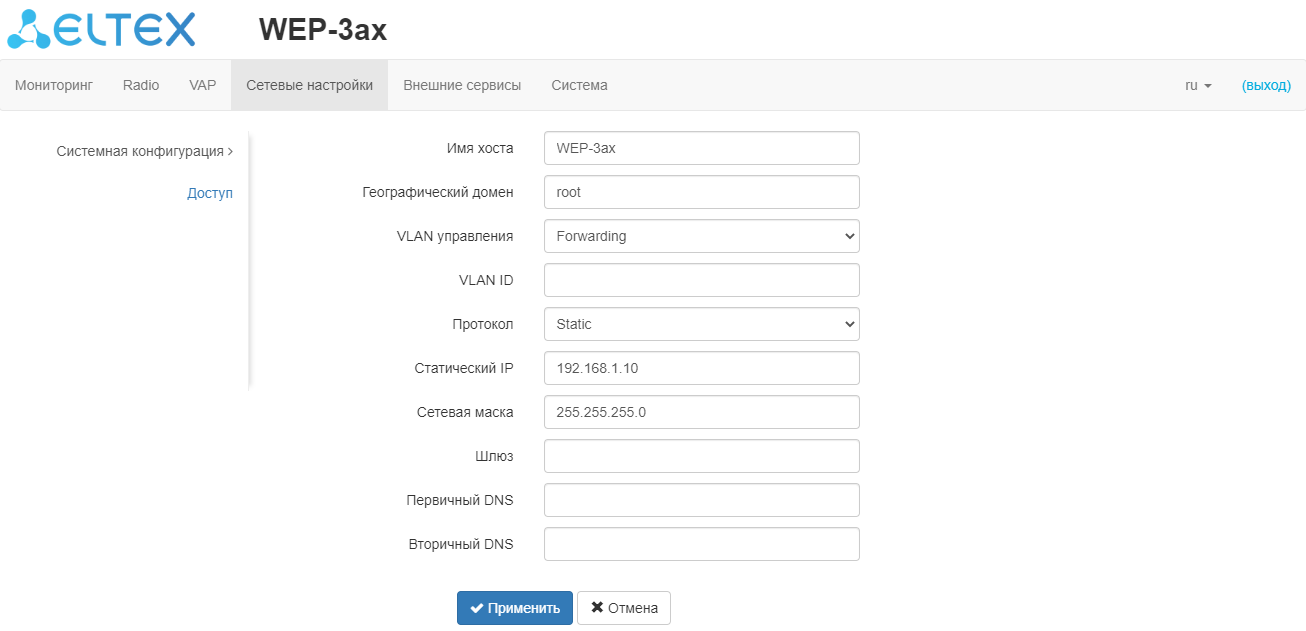This screenshot has height=631, width=1306.
Task: Open the Мониторинг tab
Action: pyautogui.click(x=54, y=85)
